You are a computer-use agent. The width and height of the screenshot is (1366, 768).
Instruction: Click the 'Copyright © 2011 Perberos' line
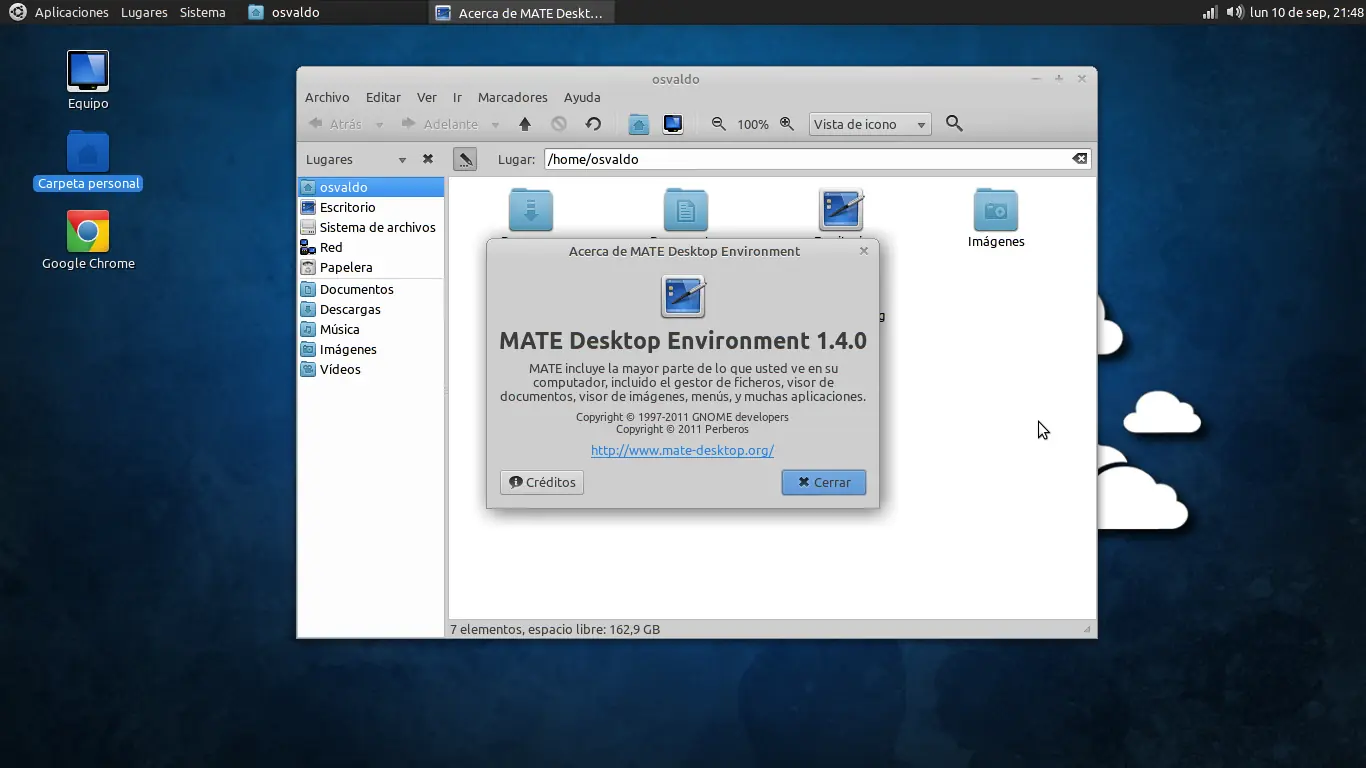pos(682,429)
